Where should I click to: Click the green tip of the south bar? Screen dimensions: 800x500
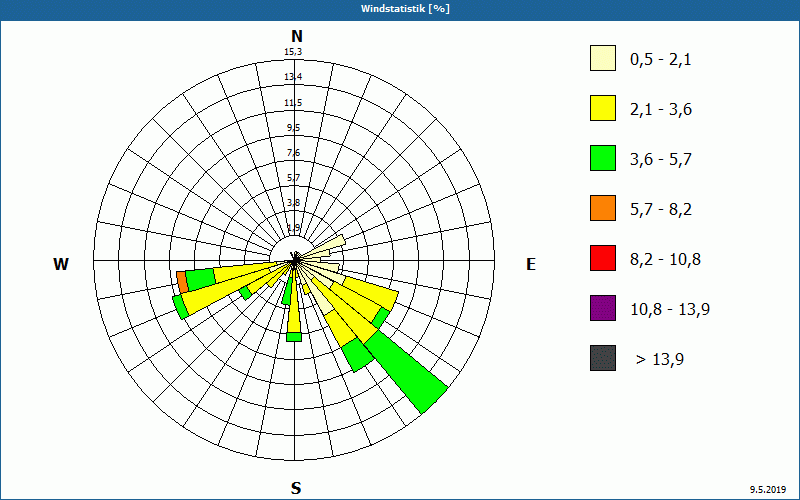coord(294,337)
